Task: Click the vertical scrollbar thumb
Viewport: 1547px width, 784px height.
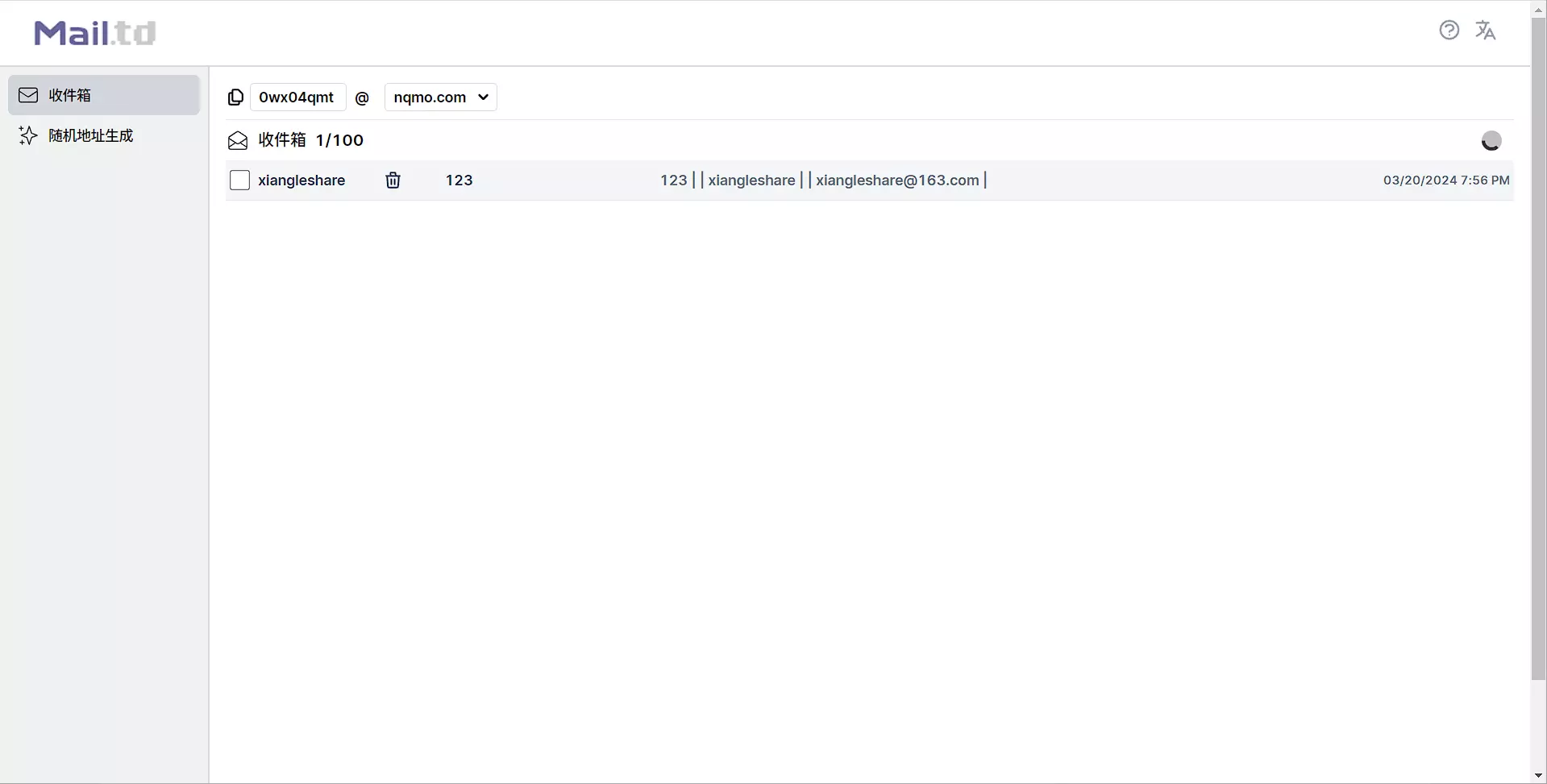Action: [x=1538, y=346]
